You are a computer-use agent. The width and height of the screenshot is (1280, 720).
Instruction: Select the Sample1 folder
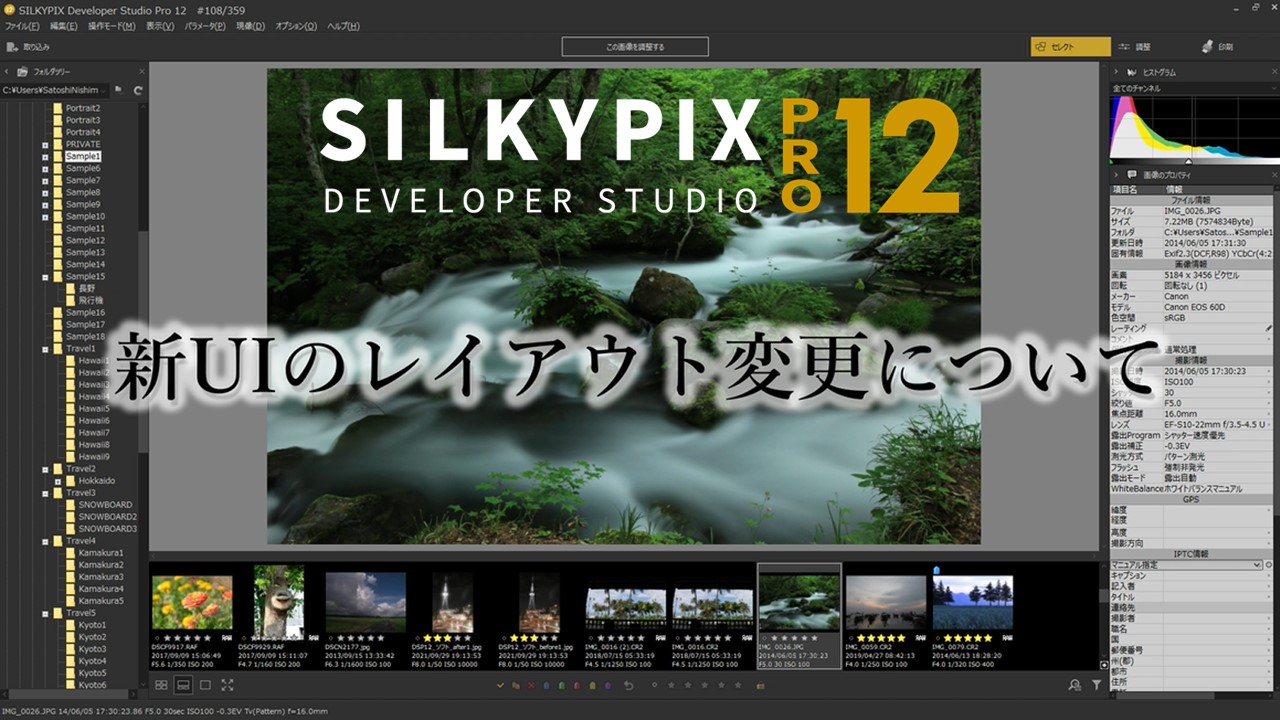83,156
